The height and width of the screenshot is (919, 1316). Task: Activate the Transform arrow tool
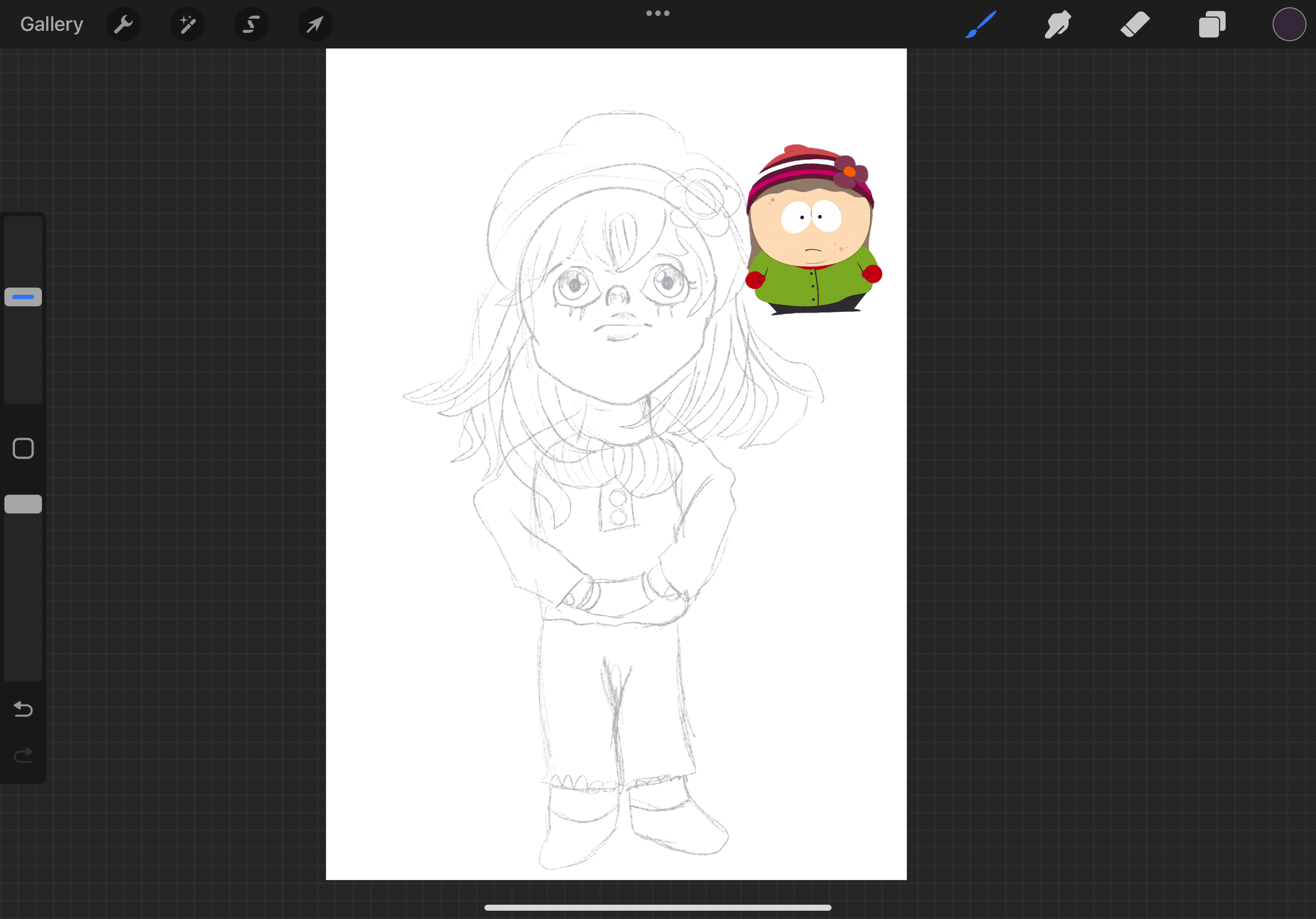click(315, 24)
